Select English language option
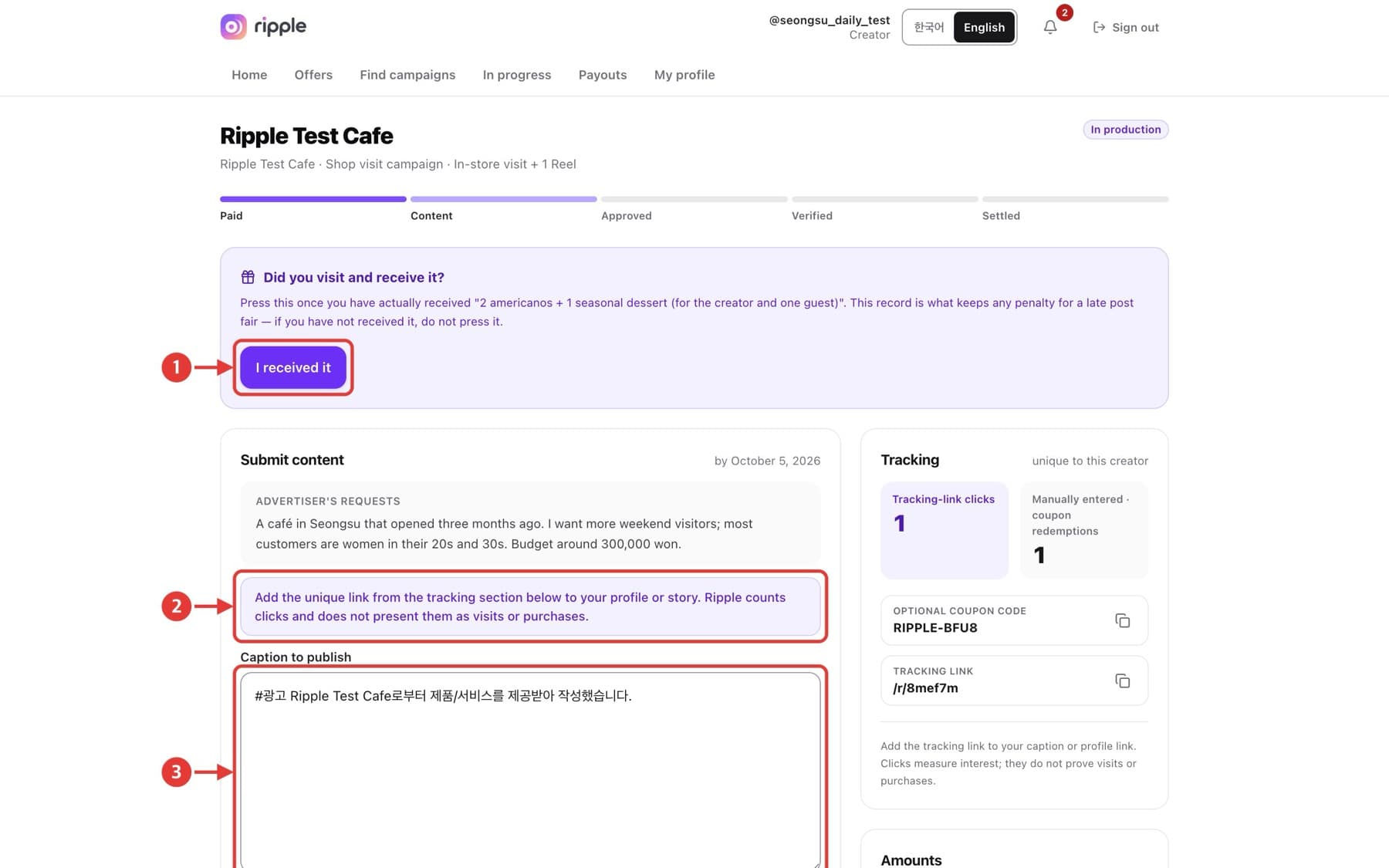The height and width of the screenshot is (868, 1389). pos(984,27)
